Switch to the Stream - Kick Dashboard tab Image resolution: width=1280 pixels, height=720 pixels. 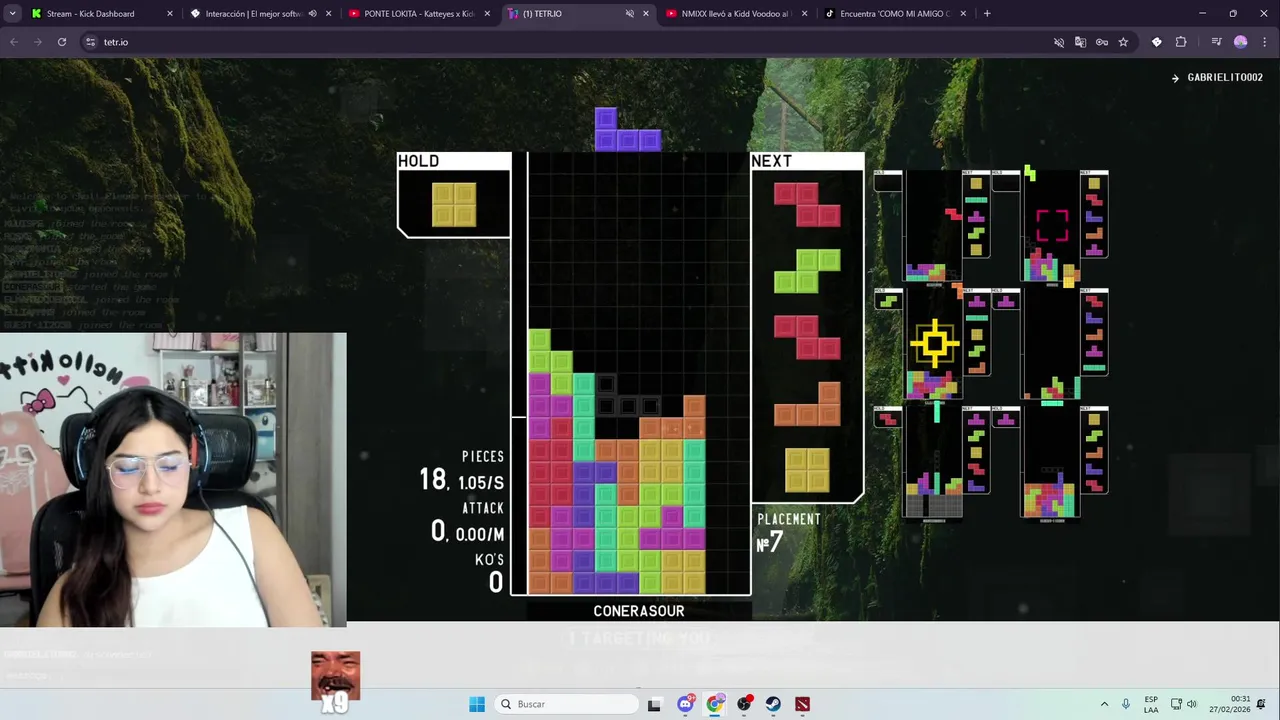tap(100, 14)
